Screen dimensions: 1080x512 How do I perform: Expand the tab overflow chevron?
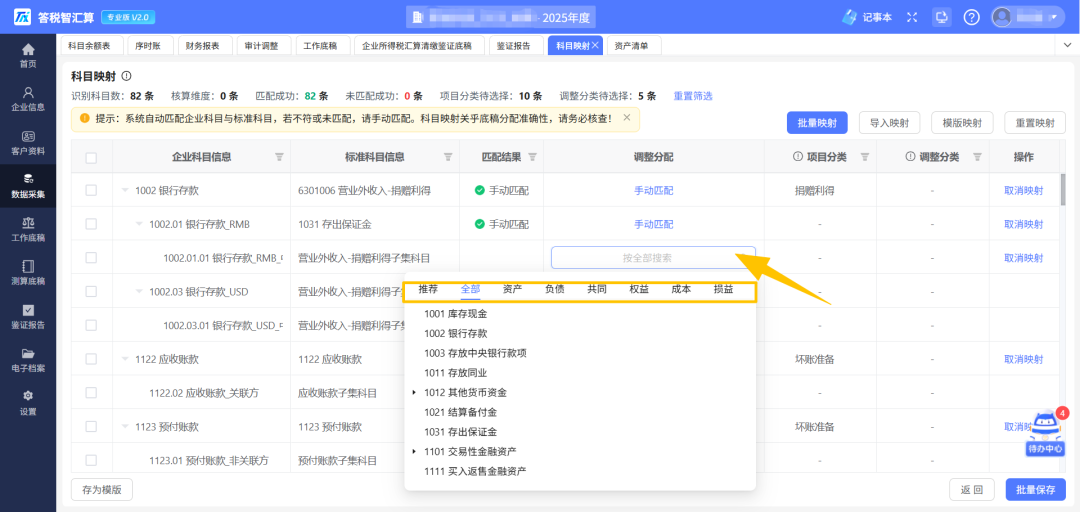pyautogui.click(x=1068, y=45)
